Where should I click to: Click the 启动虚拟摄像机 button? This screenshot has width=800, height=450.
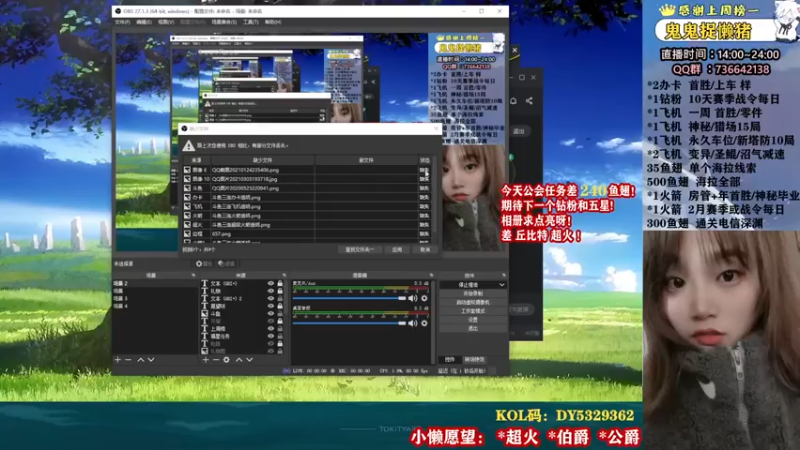(473, 303)
